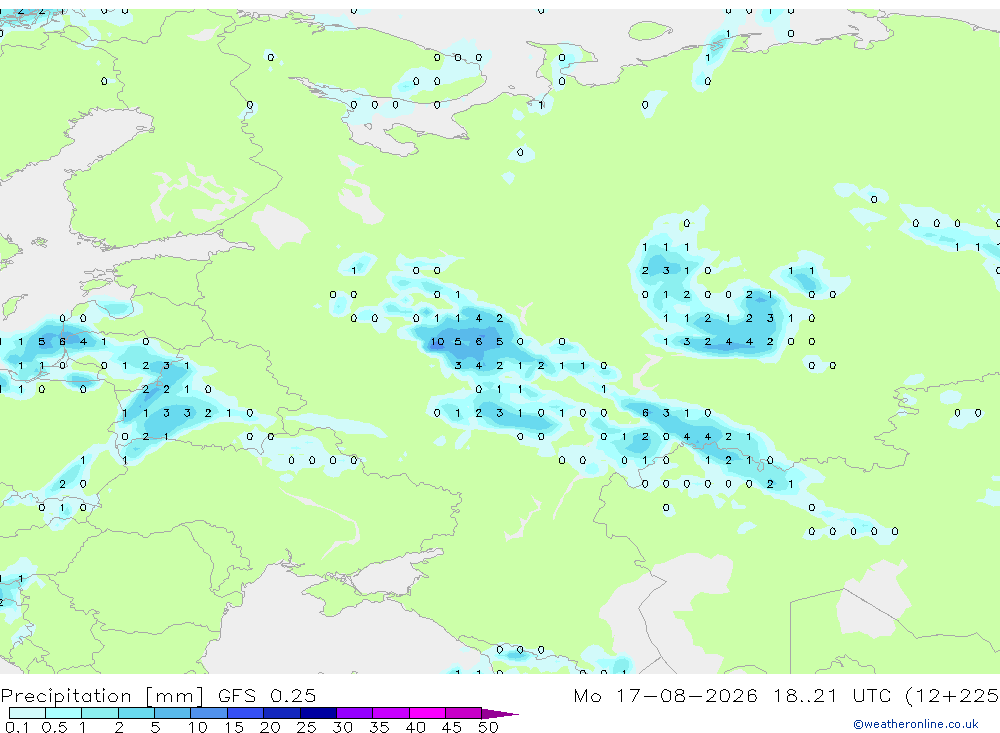Click the date "Mo 17-08-2026"
This screenshot has width=1000, height=733.
[x=665, y=695]
